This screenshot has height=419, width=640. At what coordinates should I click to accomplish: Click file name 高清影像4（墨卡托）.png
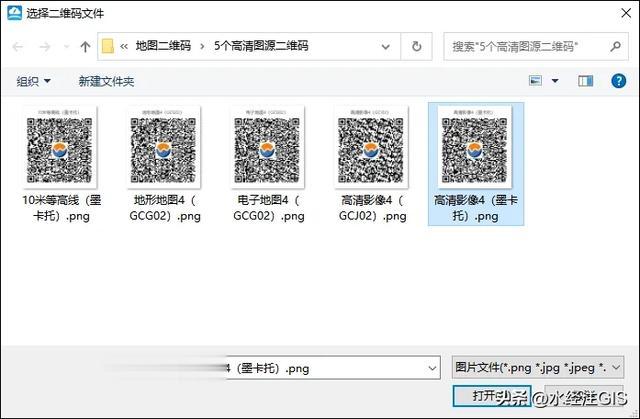coord(476,208)
